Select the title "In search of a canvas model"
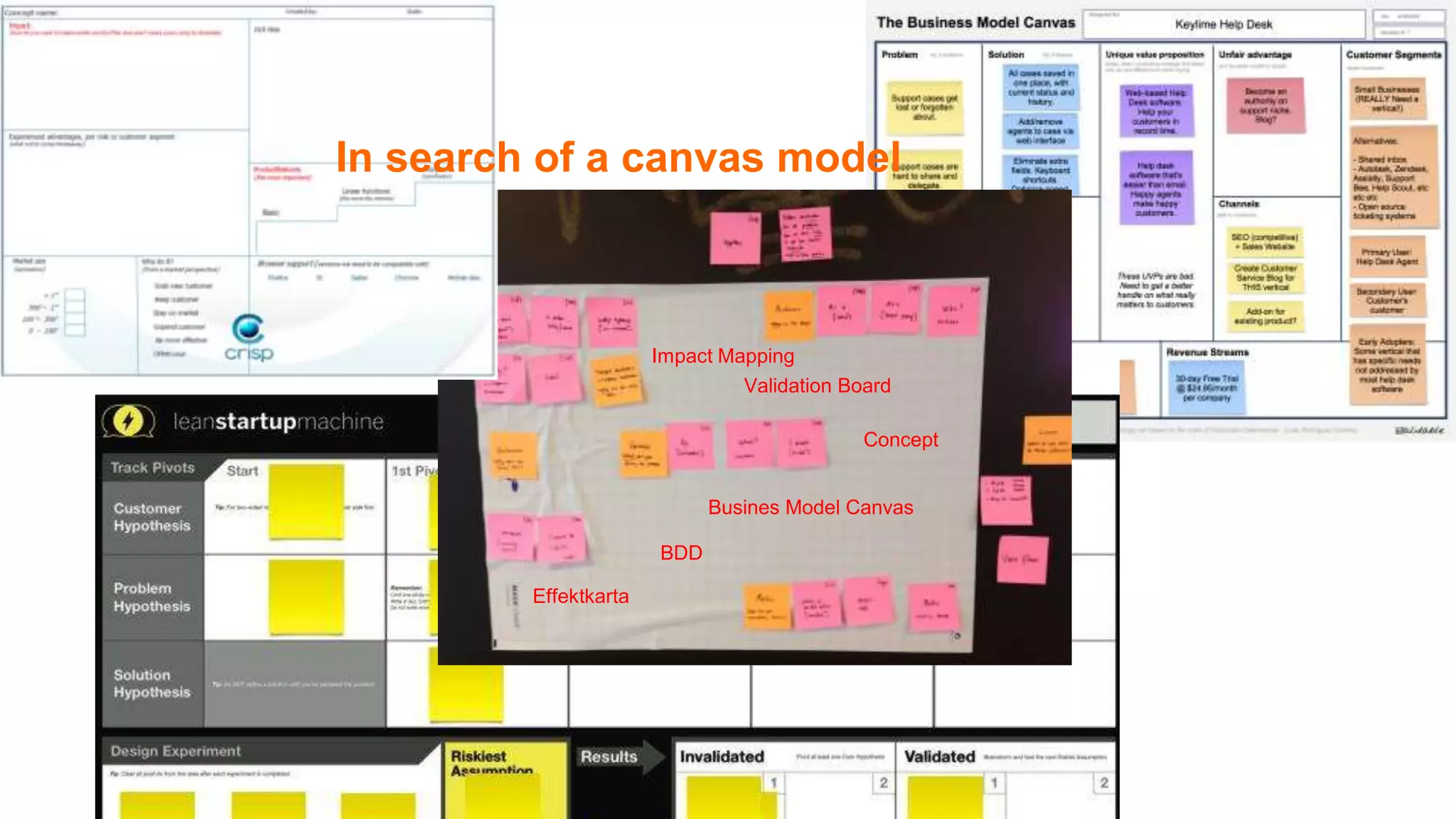 [x=619, y=157]
